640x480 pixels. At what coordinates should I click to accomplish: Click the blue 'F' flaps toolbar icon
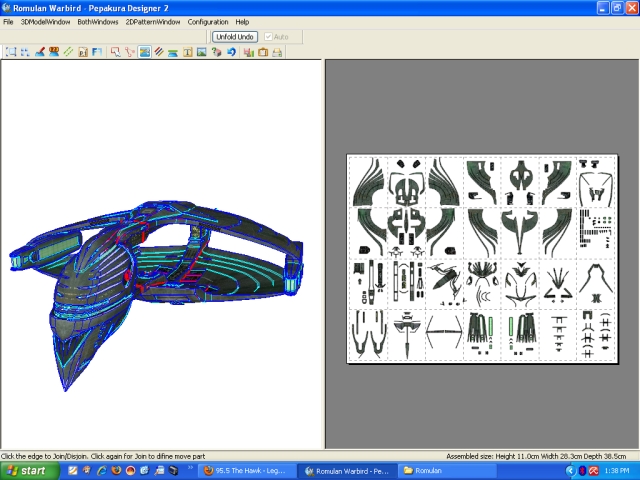97,52
